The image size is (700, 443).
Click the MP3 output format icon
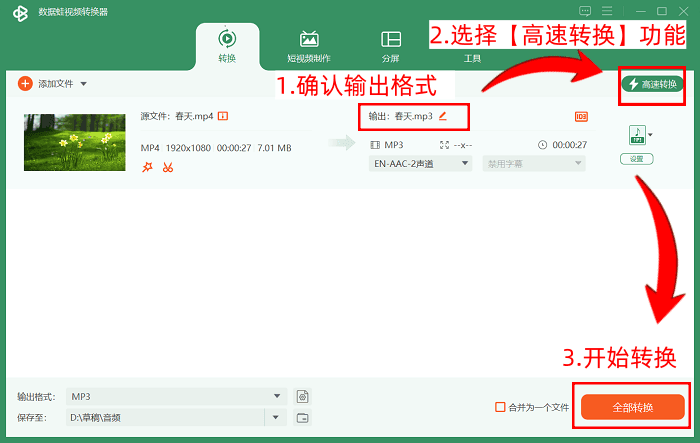click(637, 135)
